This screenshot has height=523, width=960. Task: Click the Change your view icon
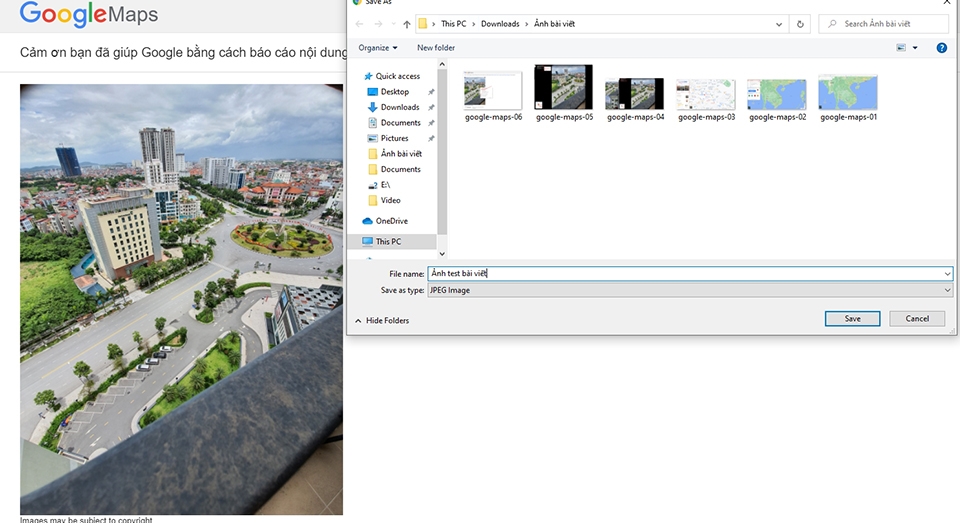coord(901,48)
